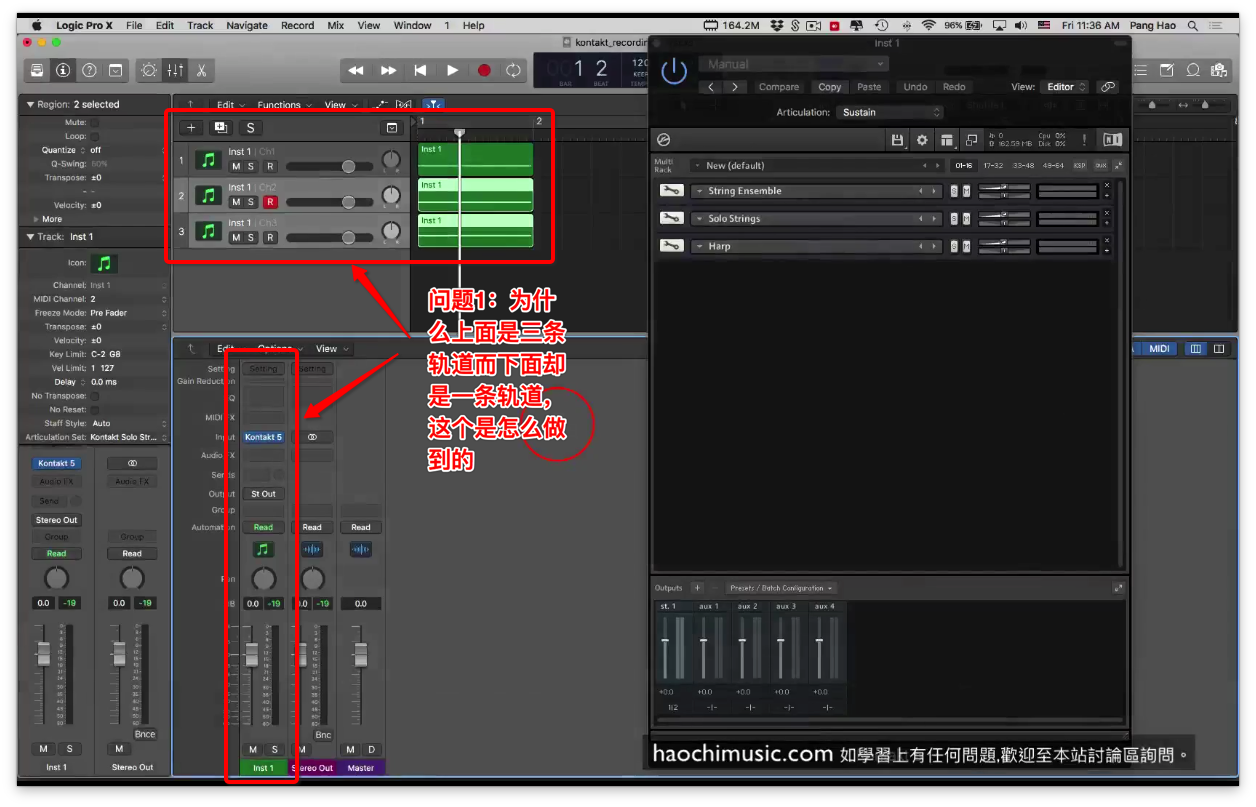The height and width of the screenshot is (807, 1256).
Task: Collapse the Track Inst 1 inspector section
Action: [x=30, y=237]
